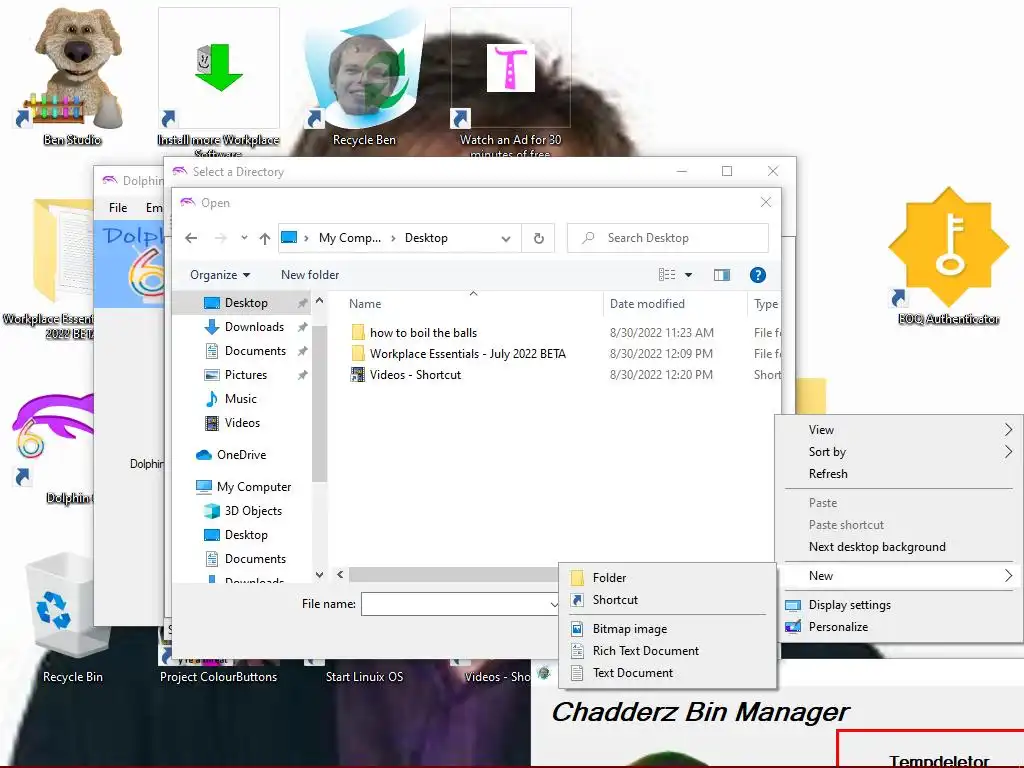This screenshot has width=1024, height=768.
Task: Select Videos in the sidebar
Action: pyautogui.click(x=242, y=423)
